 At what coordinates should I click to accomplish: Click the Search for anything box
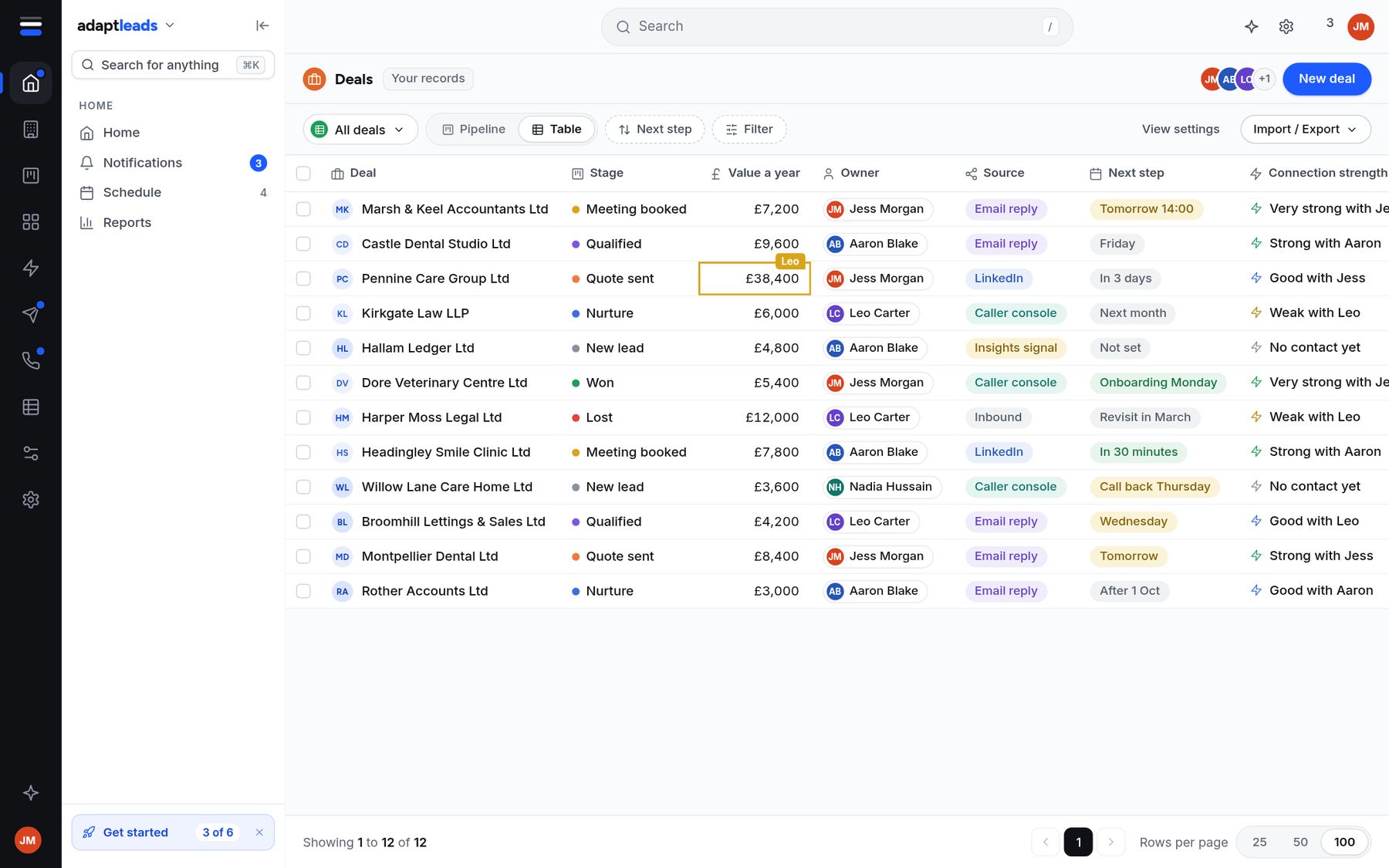point(173,65)
